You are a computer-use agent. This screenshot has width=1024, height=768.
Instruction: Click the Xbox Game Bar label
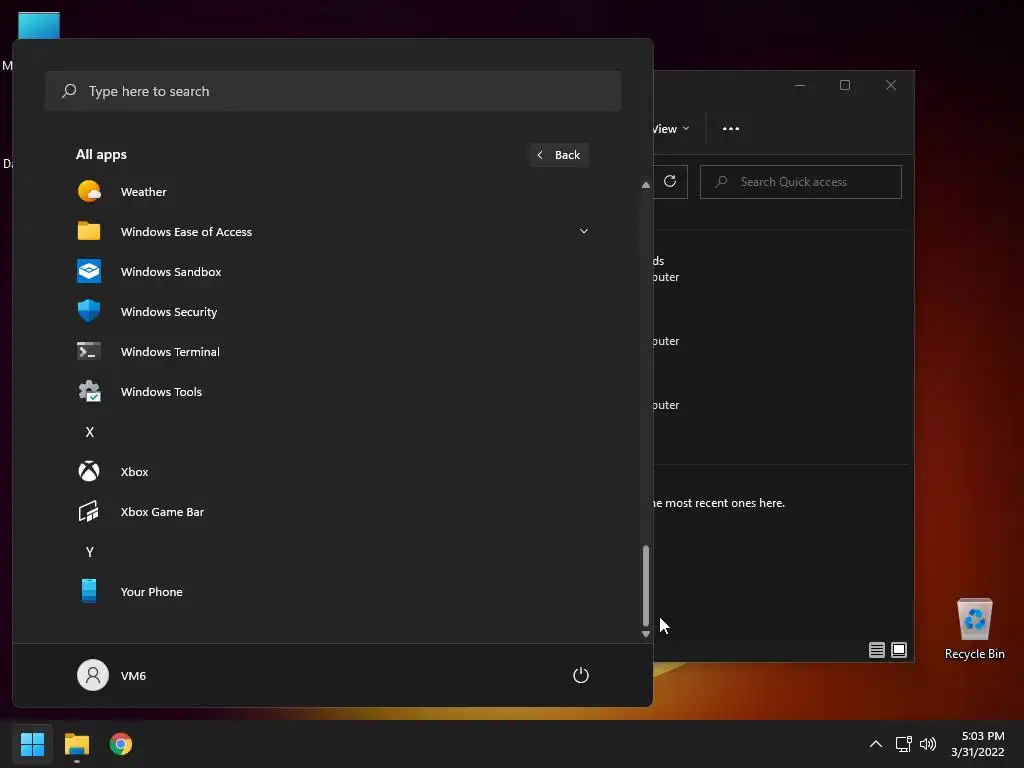162,512
